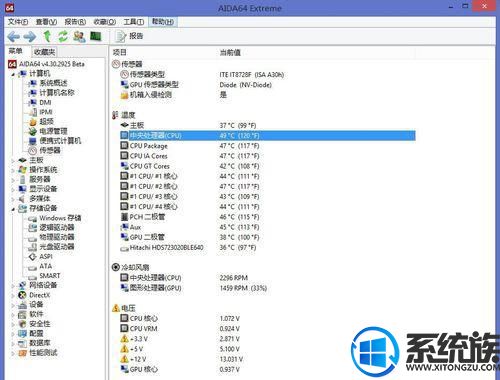Image resolution: width=500 pixels, height=380 pixels.
Task: Expand the 主板 tree node
Action: tap(13, 160)
